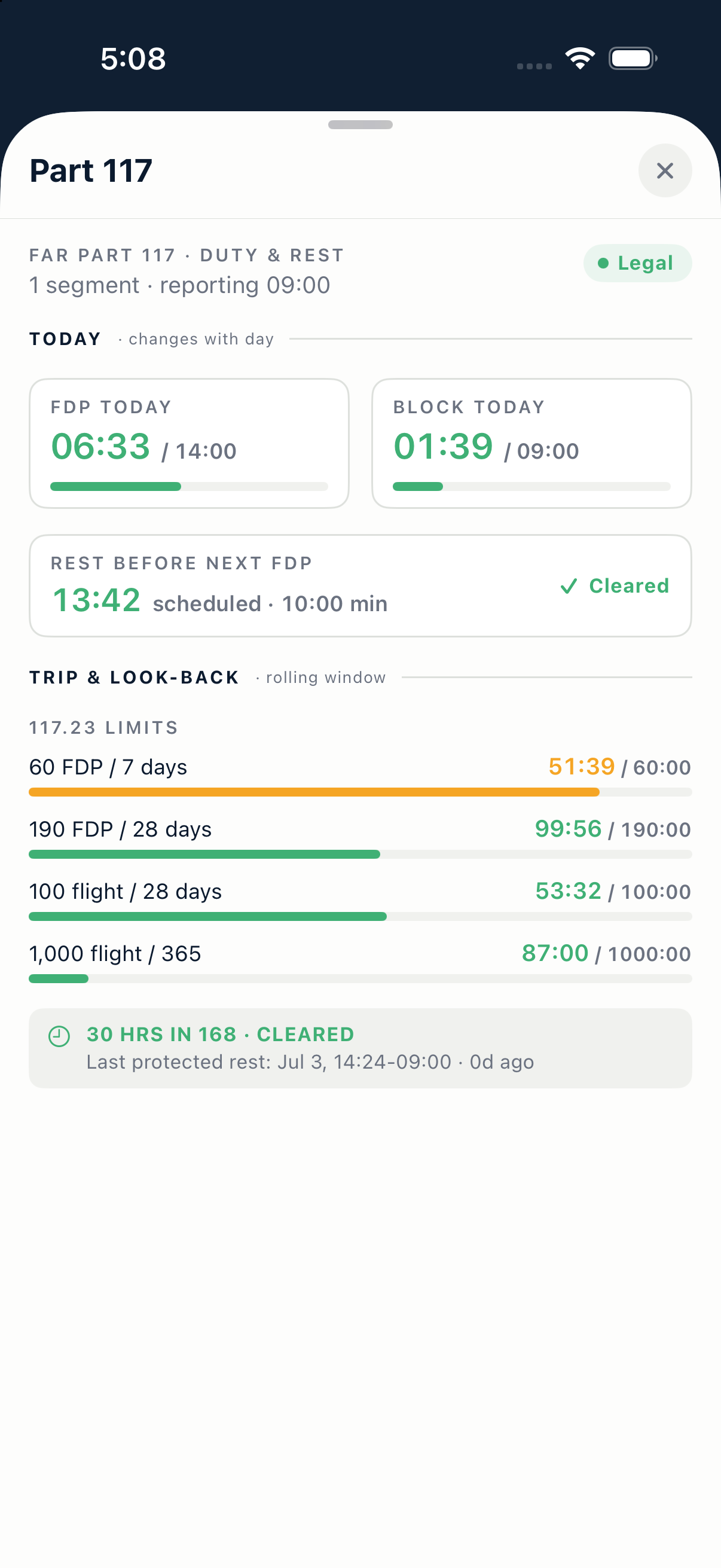This screenshot has width=721, height=1568.
Task: Select the Rest Before Next FDP card
Action: pos(360,585)
